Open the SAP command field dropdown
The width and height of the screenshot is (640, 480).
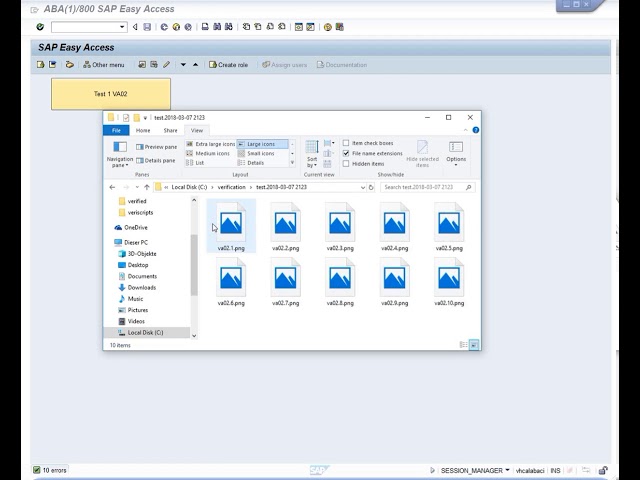[x=122, y=27]
